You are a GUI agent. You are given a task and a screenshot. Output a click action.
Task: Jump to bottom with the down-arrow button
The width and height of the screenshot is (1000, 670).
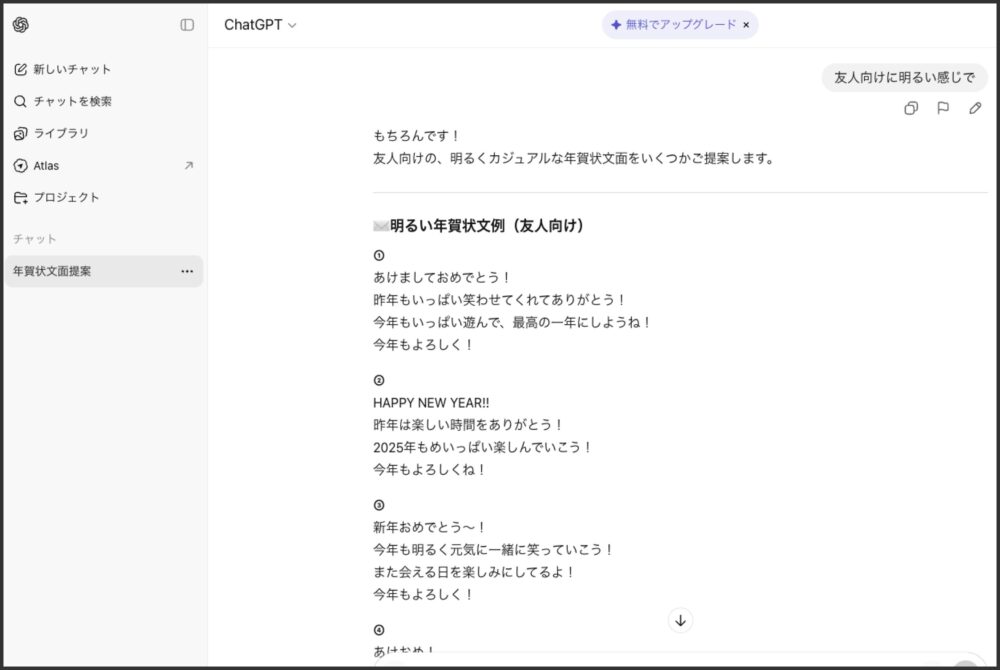point(680,620)
